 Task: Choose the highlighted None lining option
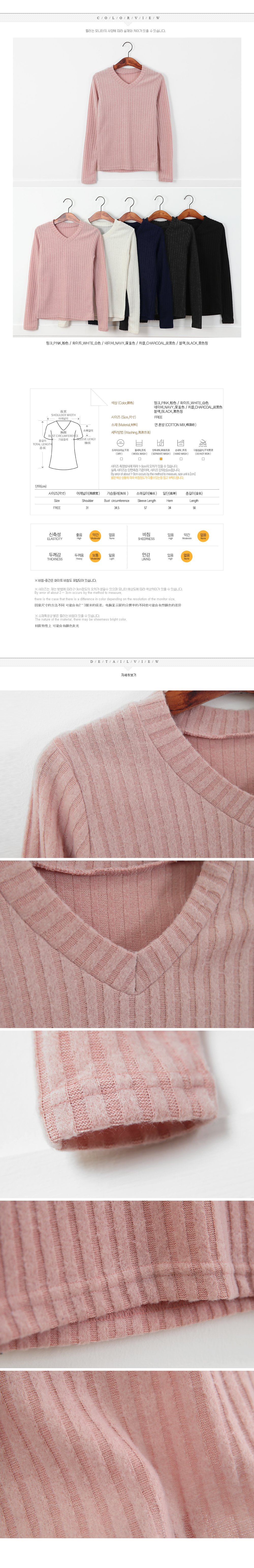(186, 556)
